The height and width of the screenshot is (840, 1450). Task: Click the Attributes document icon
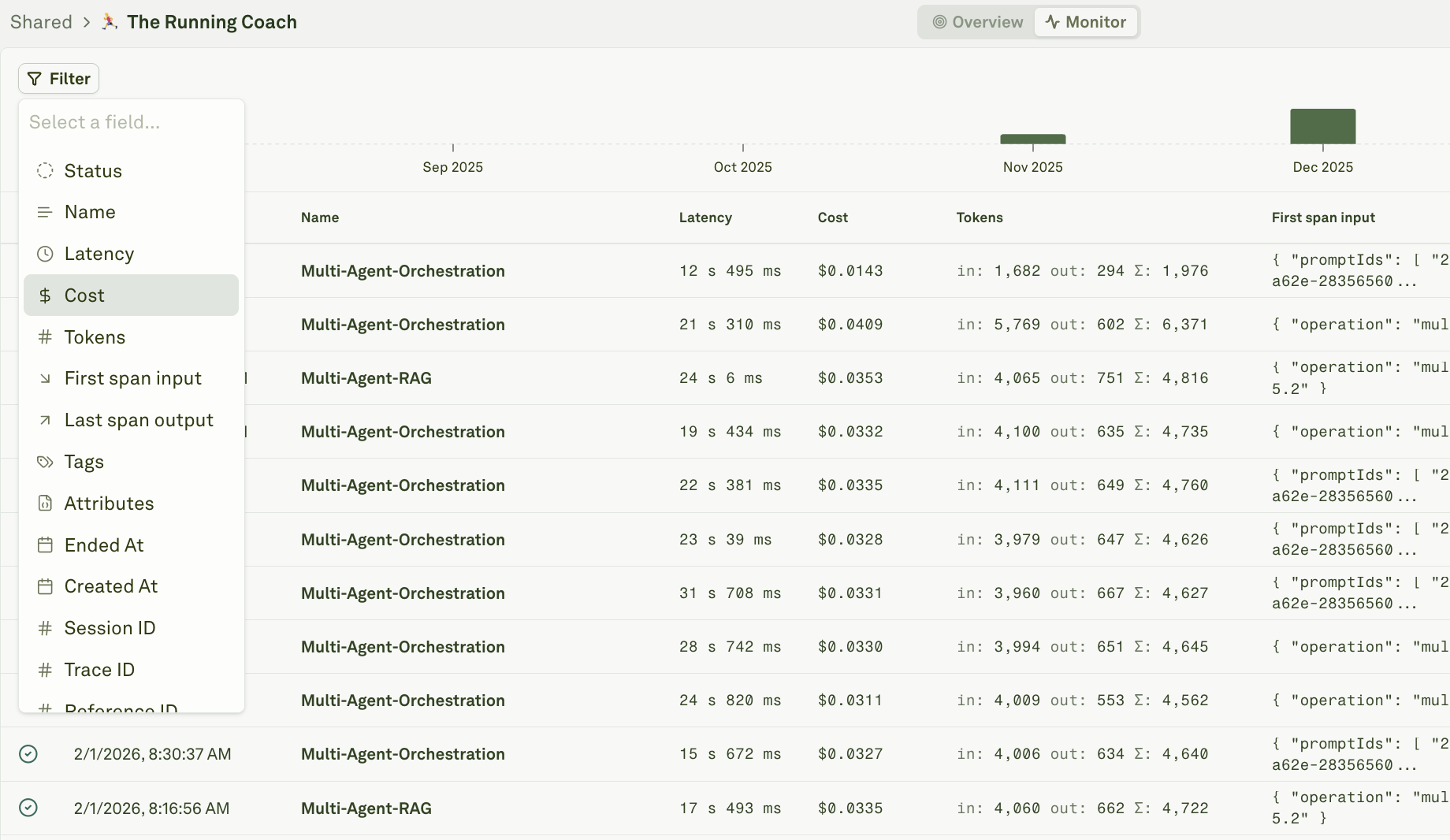click(45, 503)
